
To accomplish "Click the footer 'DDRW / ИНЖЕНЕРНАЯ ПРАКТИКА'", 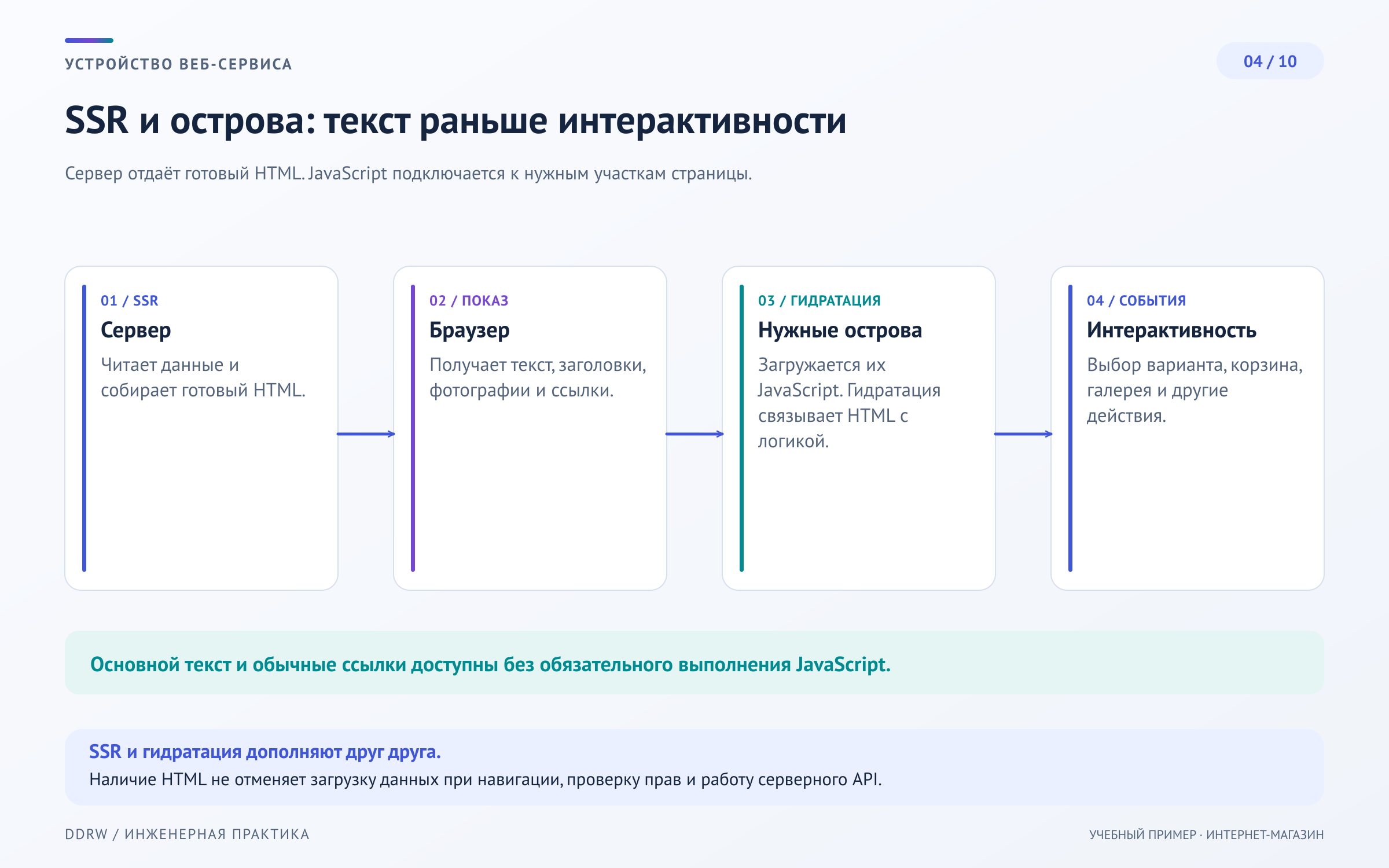I will point(187,834).
